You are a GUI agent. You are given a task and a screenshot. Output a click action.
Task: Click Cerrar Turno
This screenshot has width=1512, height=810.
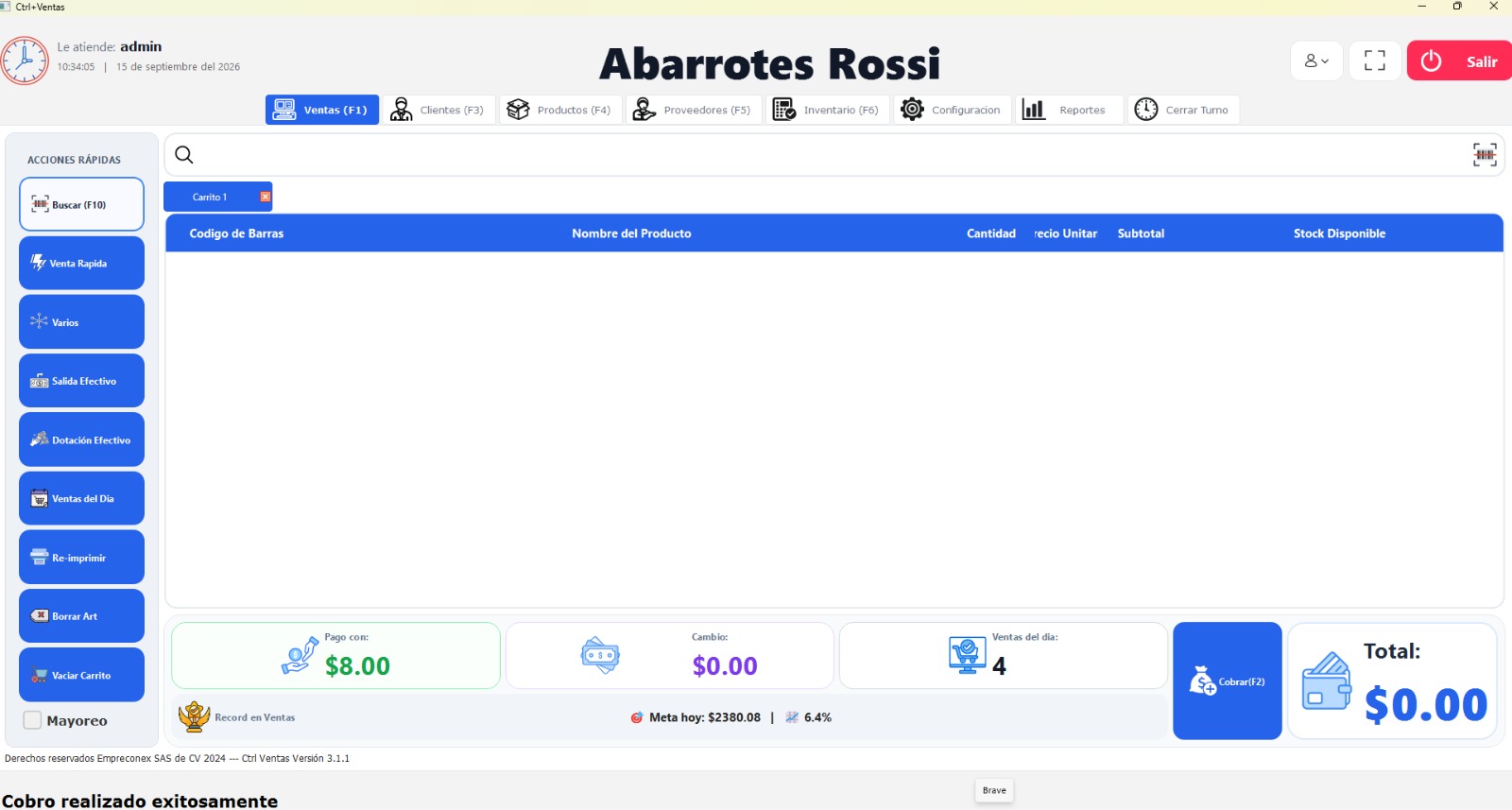point(1183,110)
